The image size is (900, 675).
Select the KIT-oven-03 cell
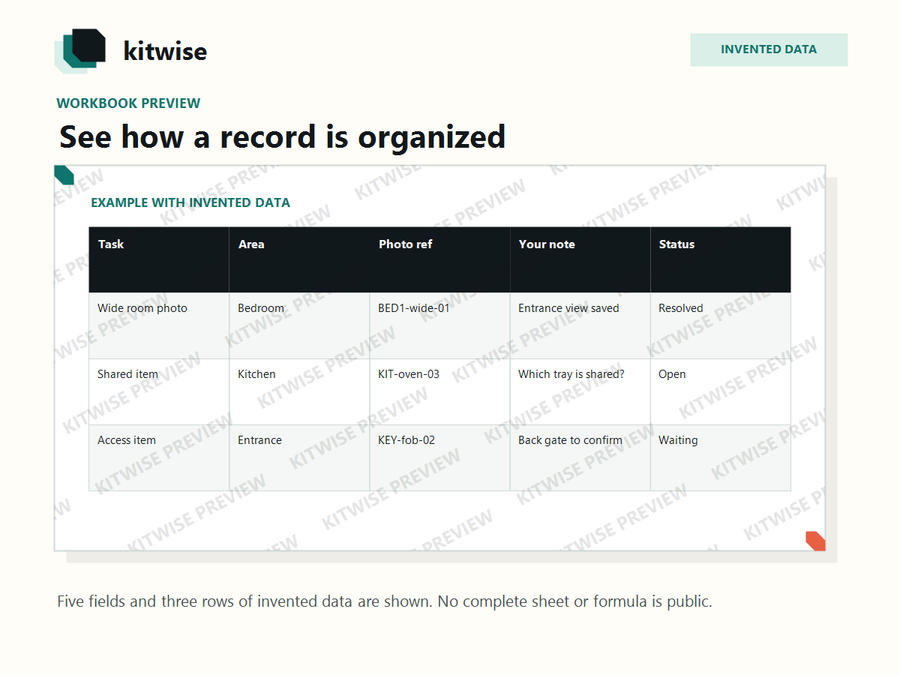pos(440,391)
